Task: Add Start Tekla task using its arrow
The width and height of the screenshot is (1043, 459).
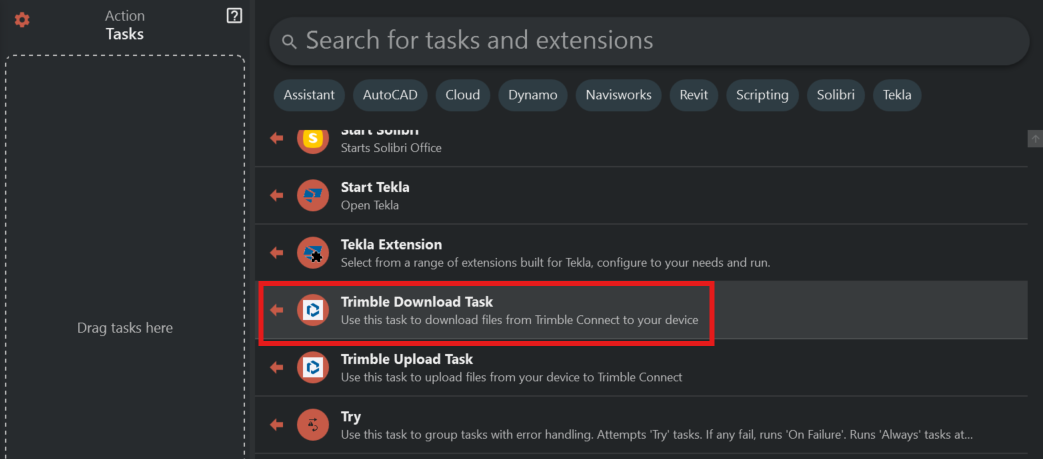Action: (277, 195)
